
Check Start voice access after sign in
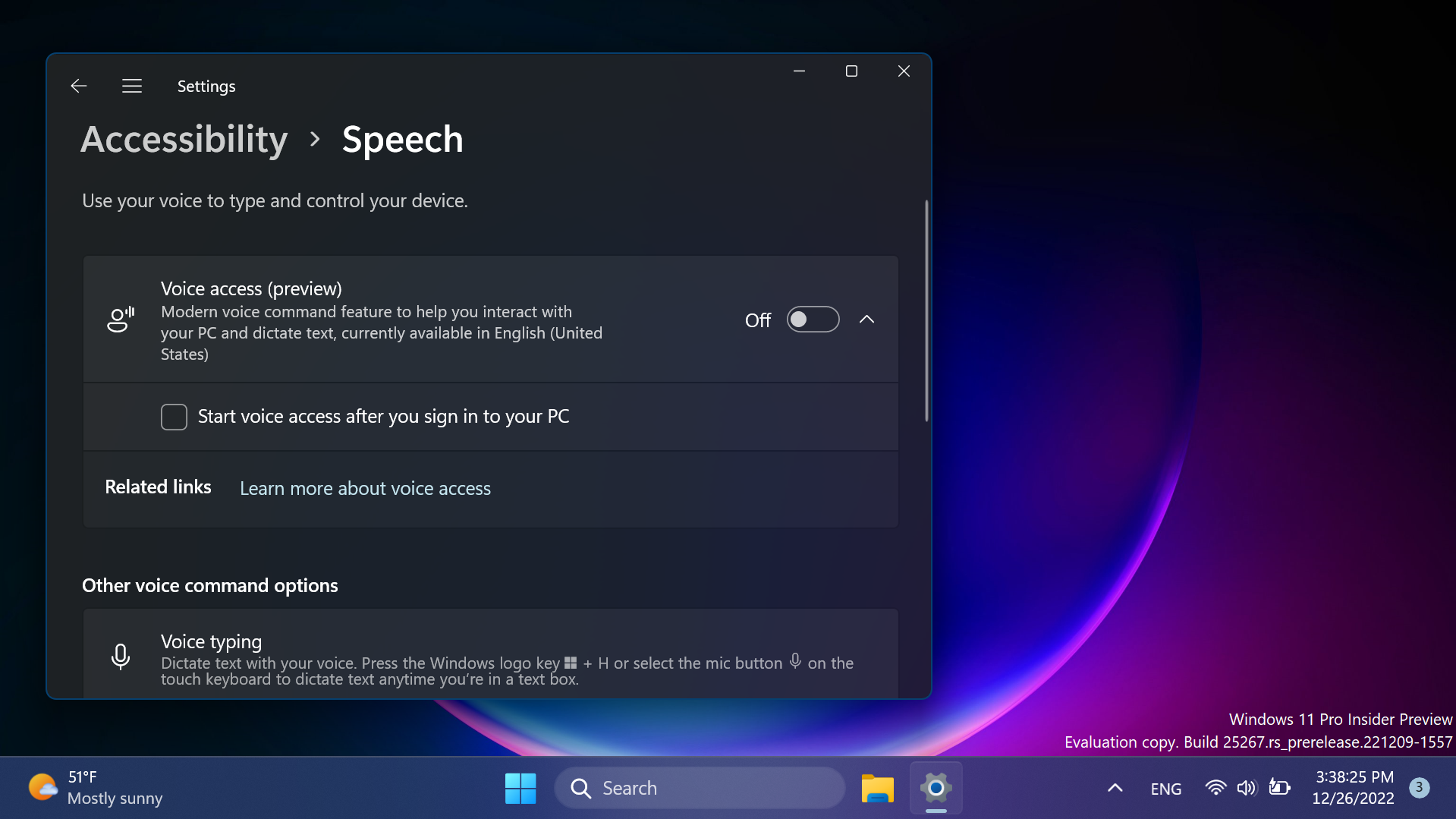[174, 416]
